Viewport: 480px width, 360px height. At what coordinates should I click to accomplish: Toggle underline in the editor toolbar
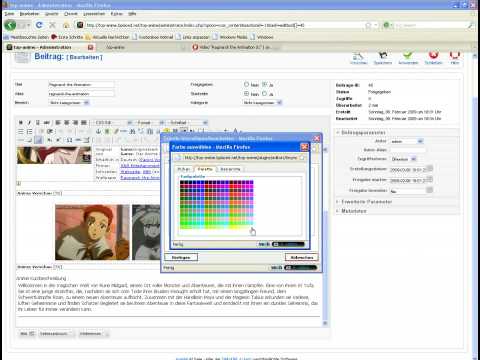[38, 123]
